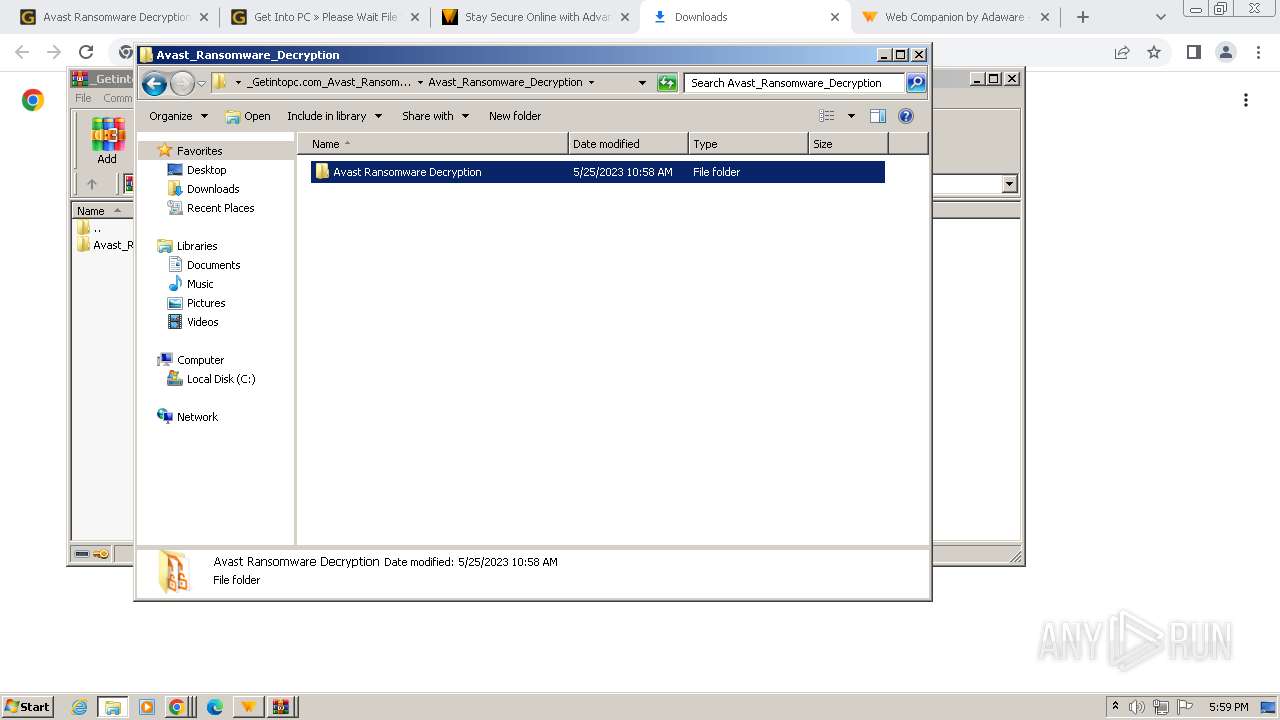The image size is (1280, 720).
Task: Click the Open button in the Explorer toolbar
Action: [x=248, y=116]
